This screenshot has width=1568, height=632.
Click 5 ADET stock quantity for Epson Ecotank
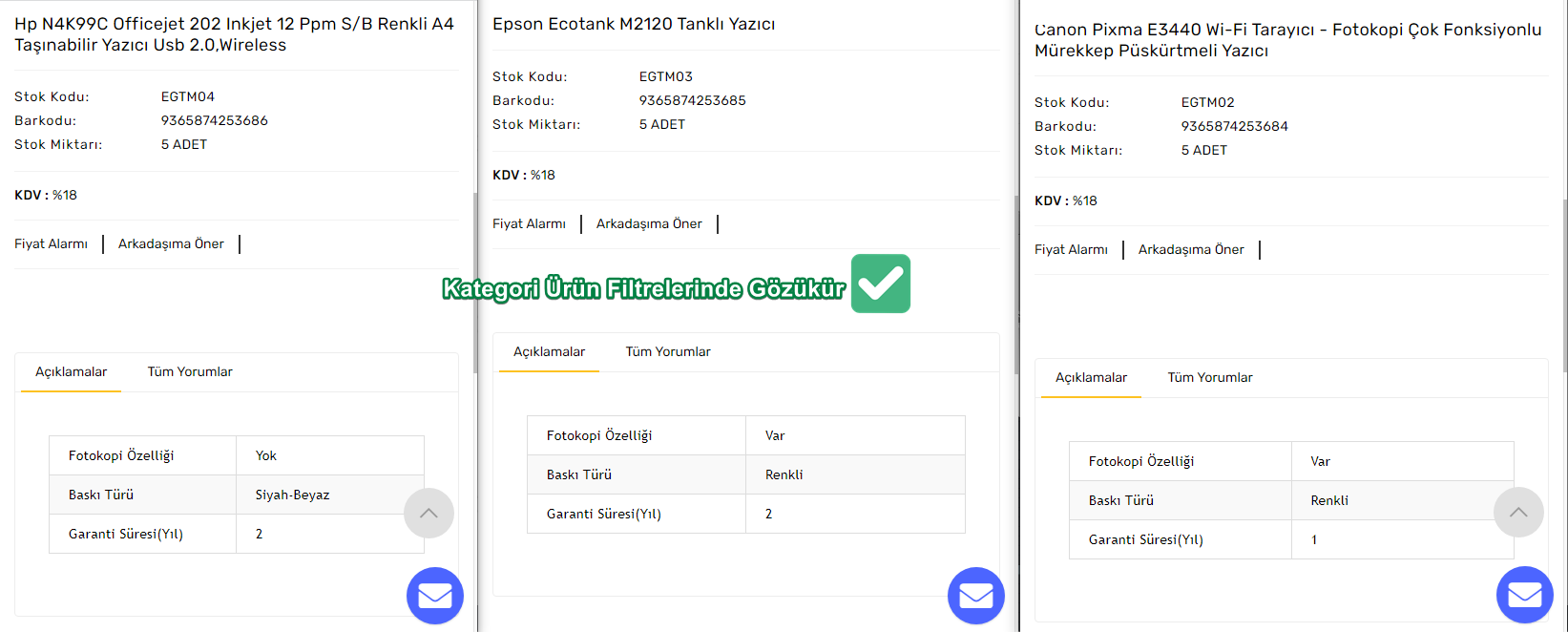(x=662, y=124)
